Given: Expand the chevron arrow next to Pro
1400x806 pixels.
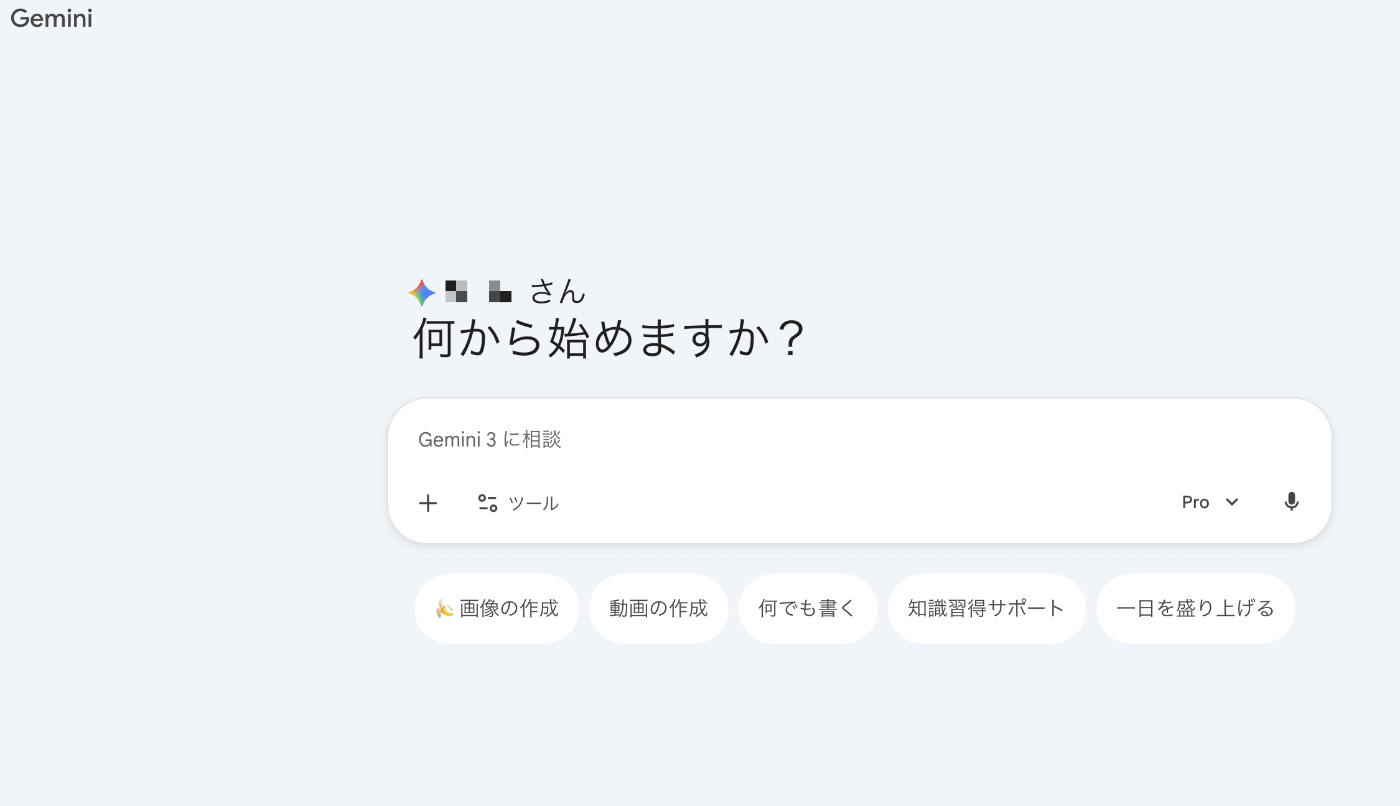Looking at the screenshot, I should pos(1232,502).
